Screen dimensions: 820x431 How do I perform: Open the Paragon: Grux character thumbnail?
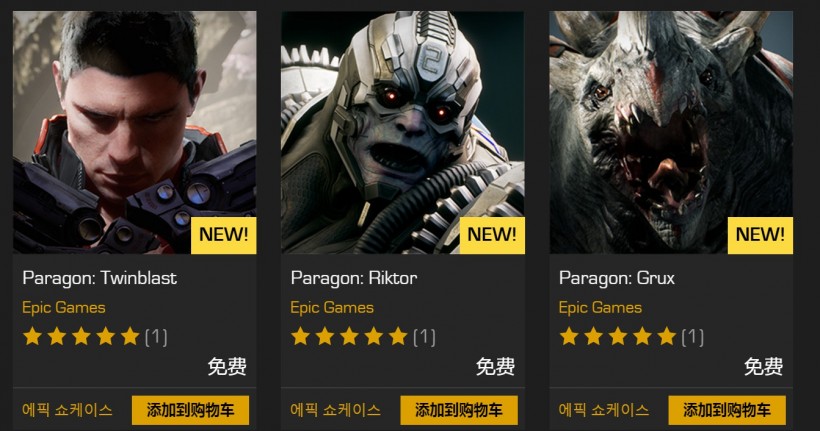click(671, 133)
